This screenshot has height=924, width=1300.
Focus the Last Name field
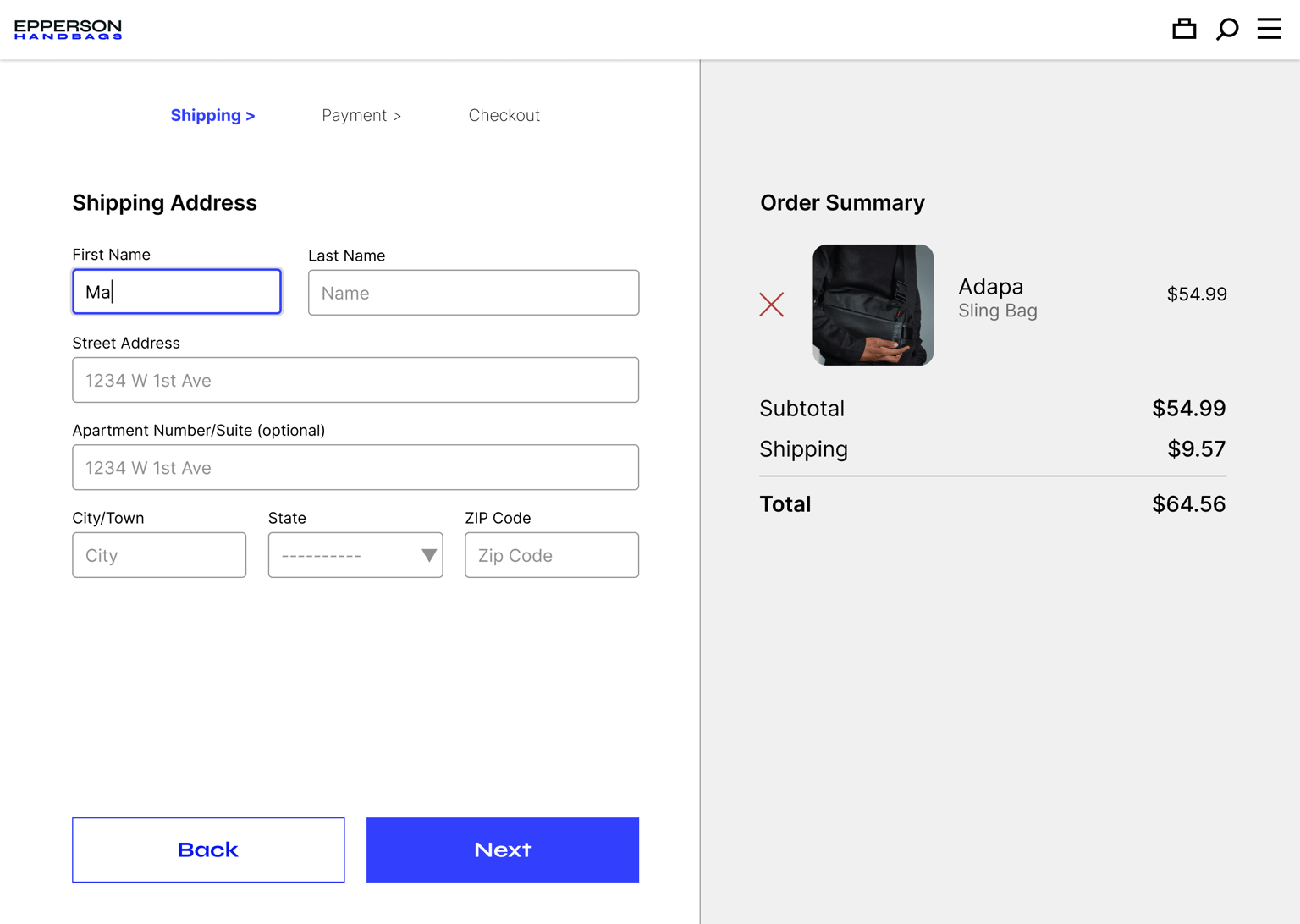pos(473,293)
